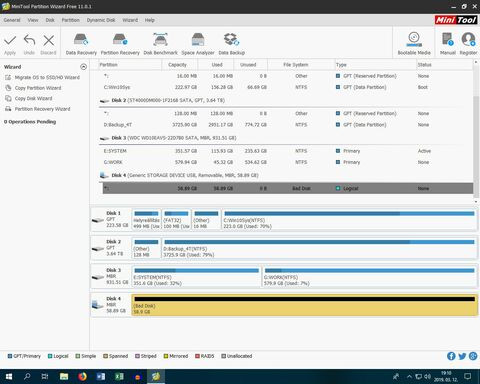Open Word from the taskbar
The height and width of the screenshot is (384, 480).
click(x=101, y=377)
